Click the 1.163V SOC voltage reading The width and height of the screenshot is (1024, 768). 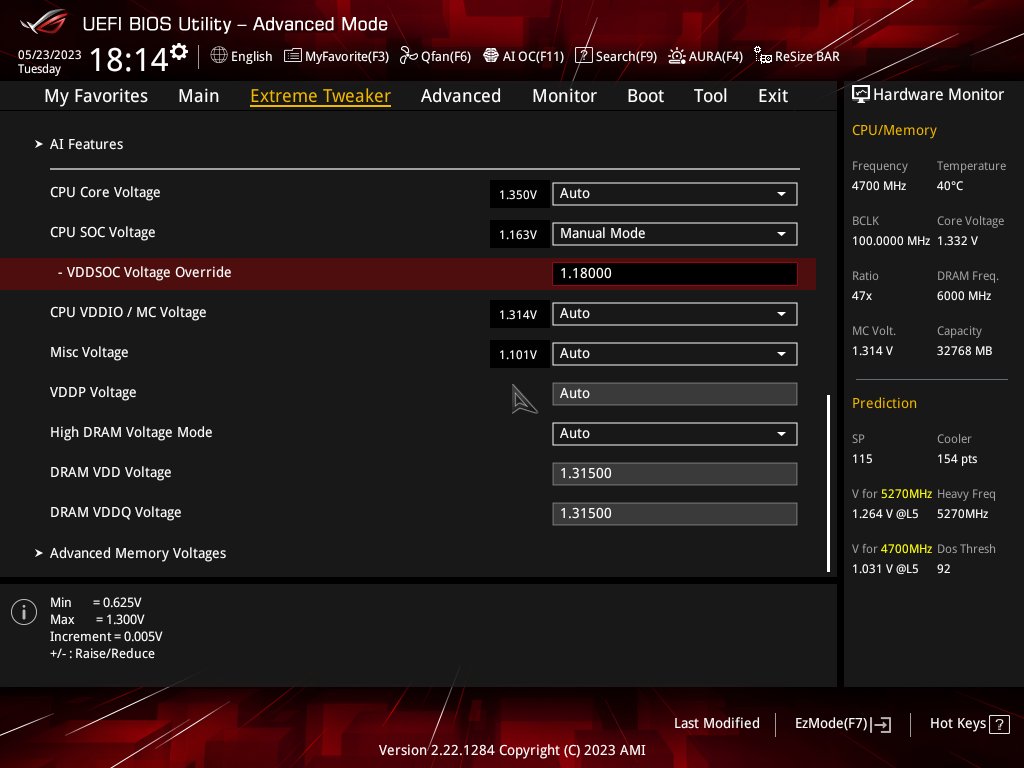pos(519,234)
